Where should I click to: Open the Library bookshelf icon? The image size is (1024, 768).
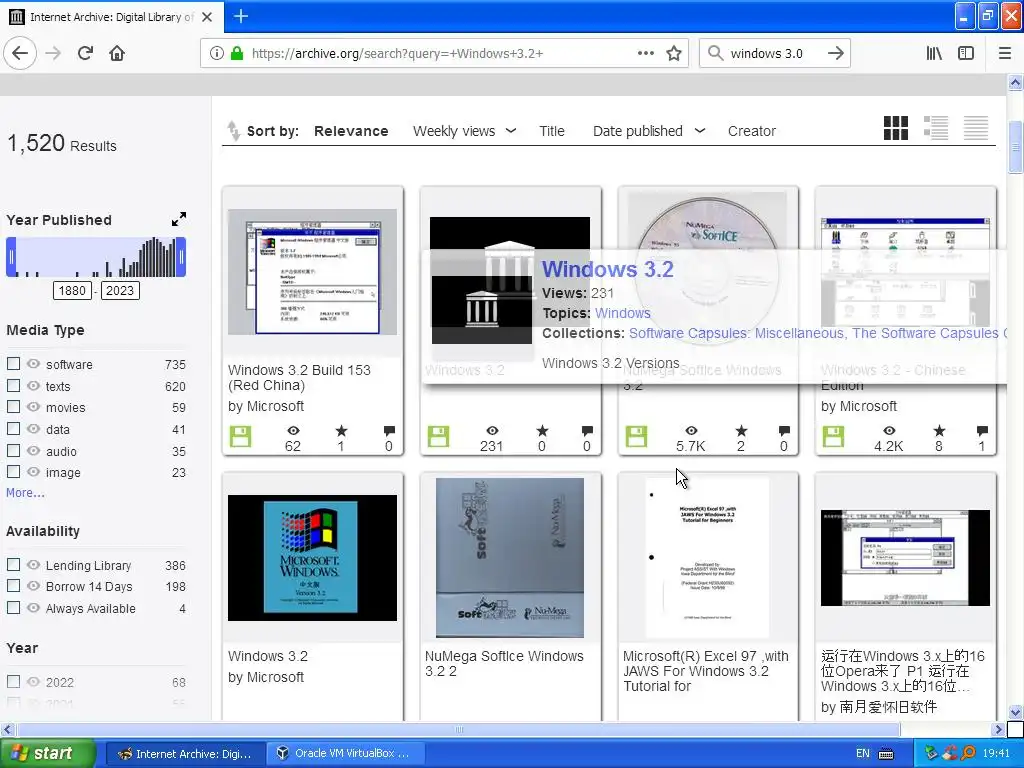pos(934,54)
